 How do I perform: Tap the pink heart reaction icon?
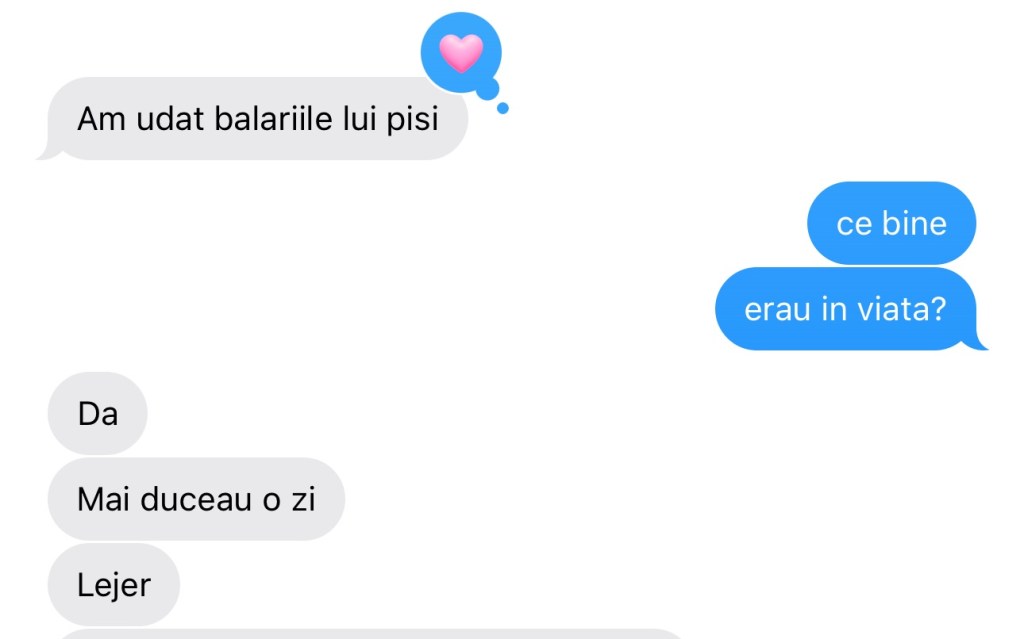(x=461, y=52)
